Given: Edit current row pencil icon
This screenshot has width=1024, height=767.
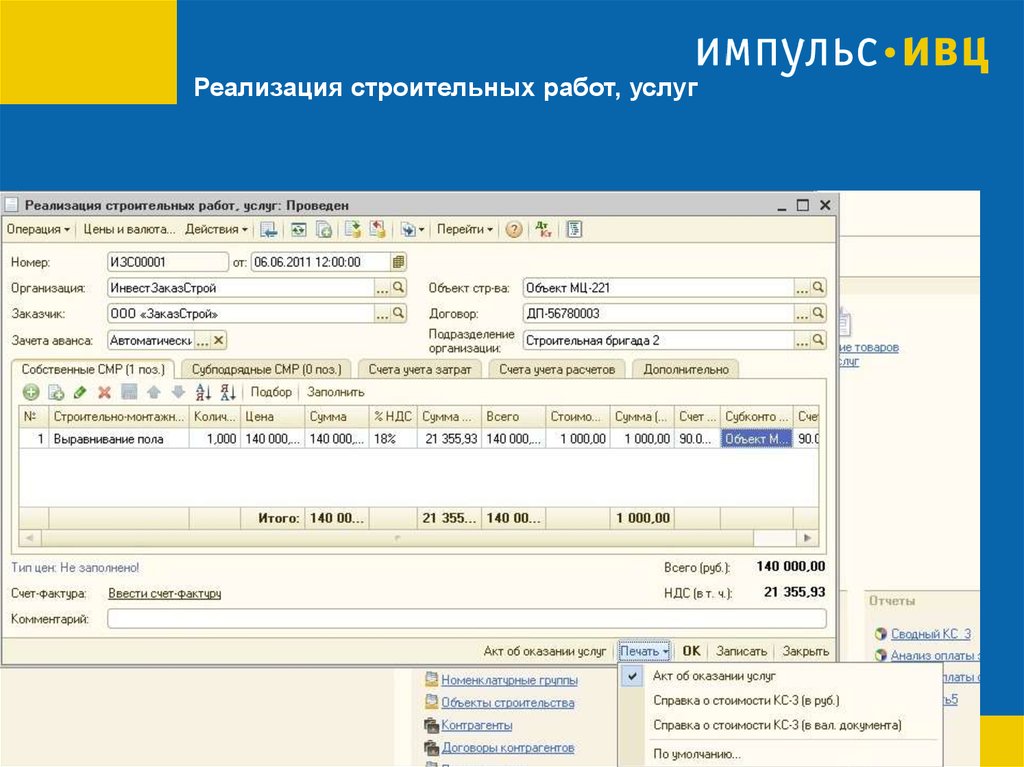Looking at the screenshot, I should pos(80,392).
